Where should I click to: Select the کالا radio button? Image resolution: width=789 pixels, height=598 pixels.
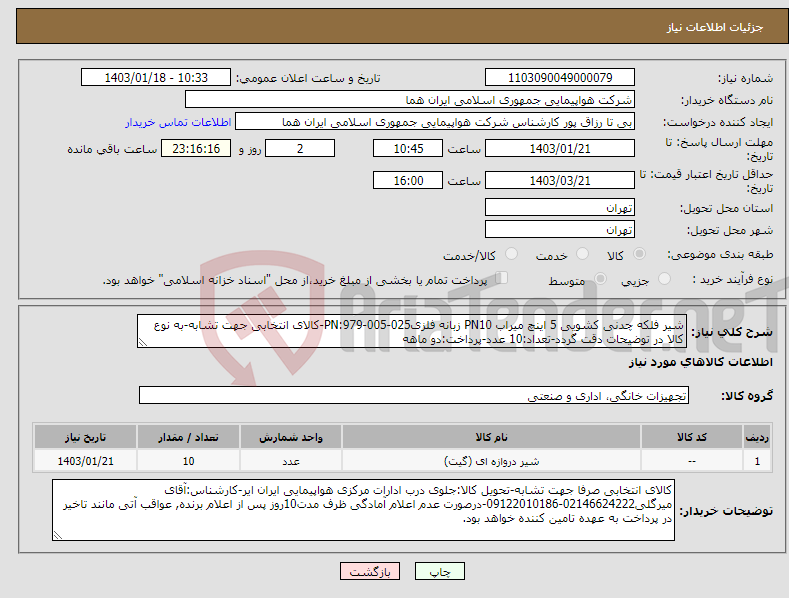tap(639, 254)
